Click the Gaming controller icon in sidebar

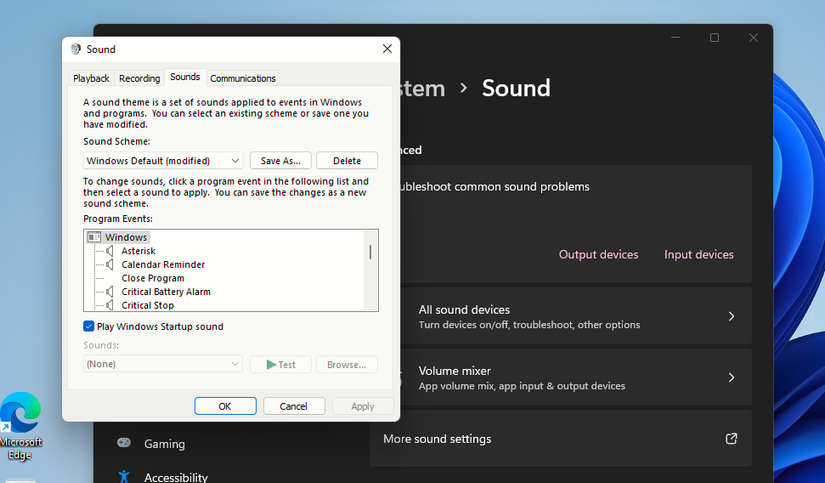123,443
